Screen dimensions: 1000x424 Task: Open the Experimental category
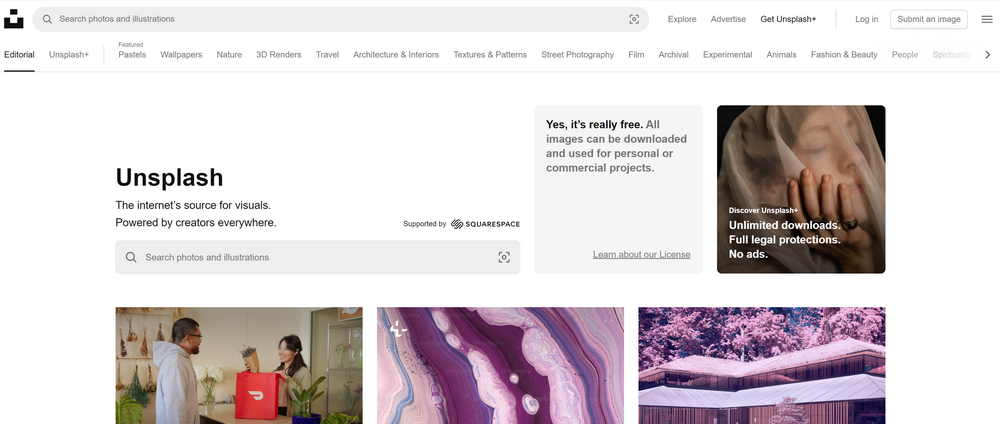(x=728, y=55)
